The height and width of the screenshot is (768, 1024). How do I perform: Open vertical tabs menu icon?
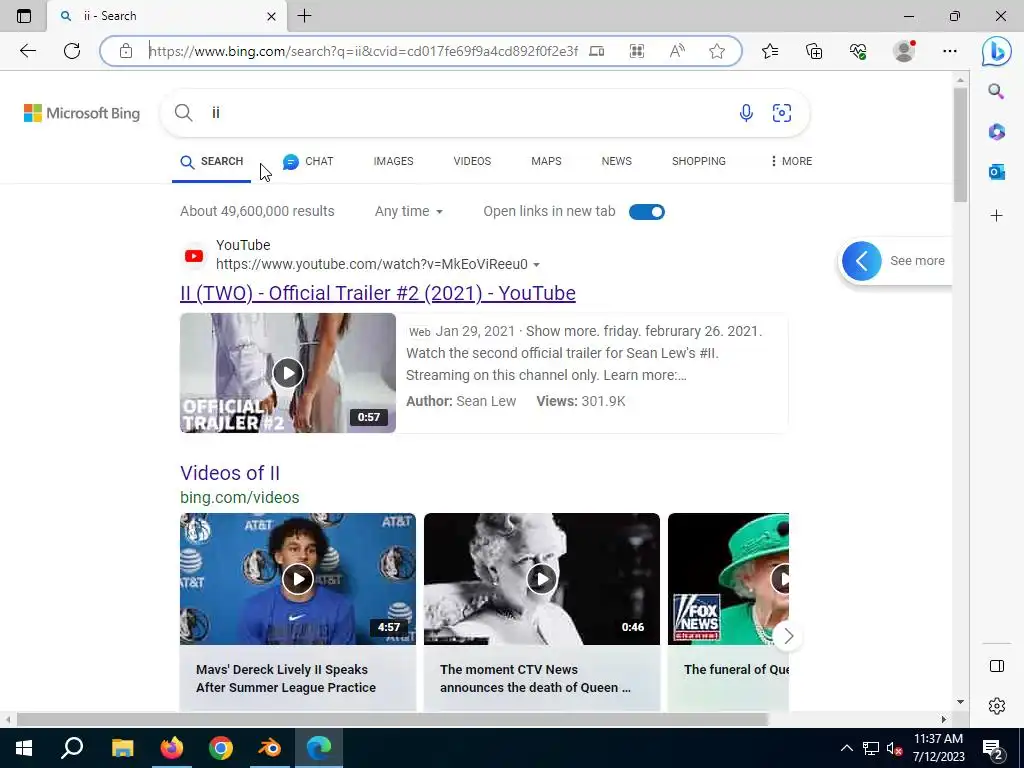tap(24, 16)
